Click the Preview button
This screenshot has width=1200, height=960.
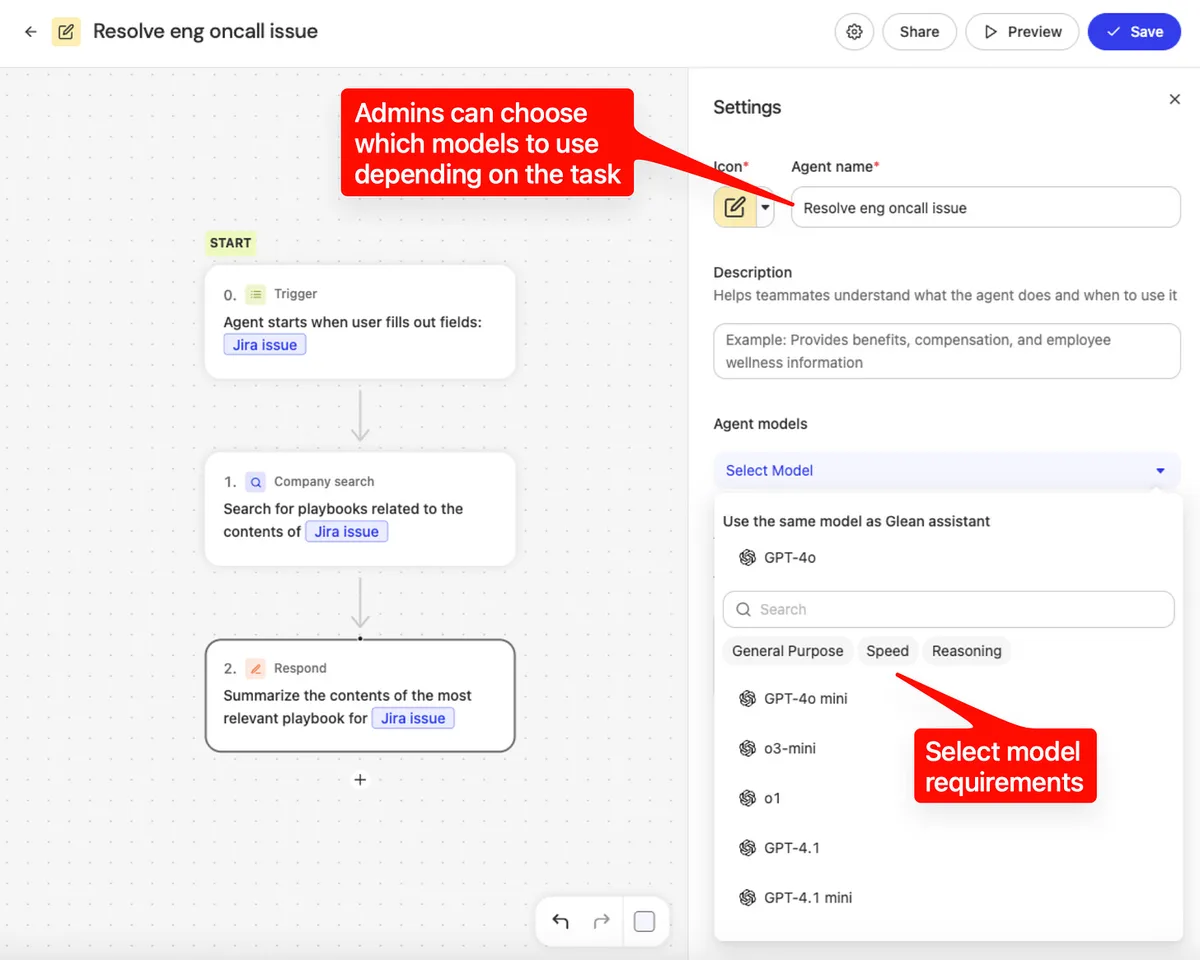[x=1022, y=32]
